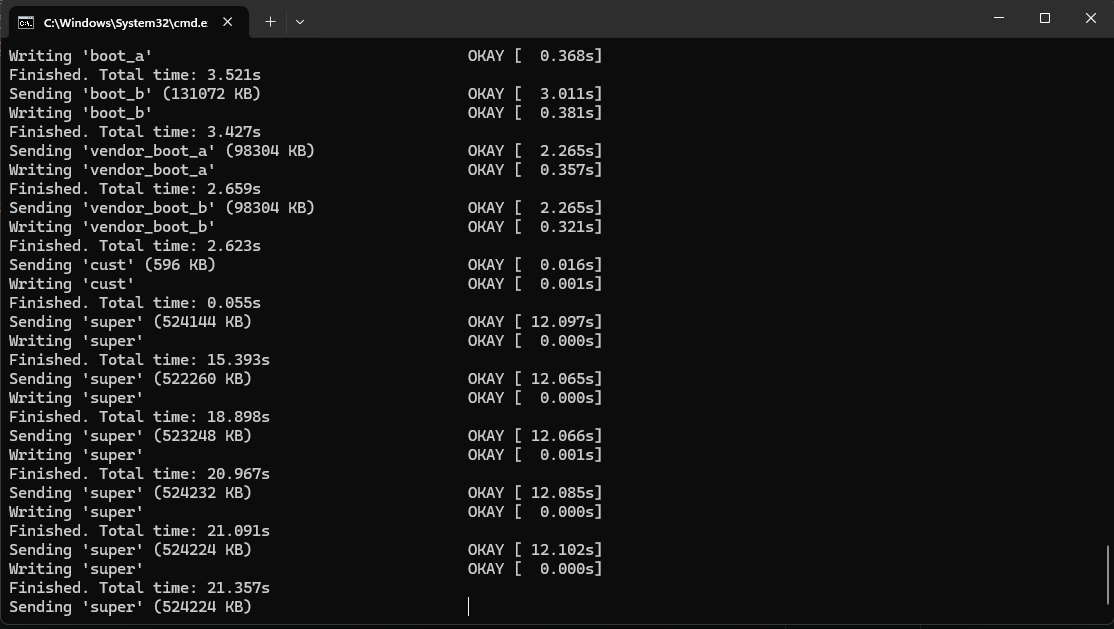Close the terminal window
Viewport: 1114px width, 629px height.
(x=1090, y=18)
